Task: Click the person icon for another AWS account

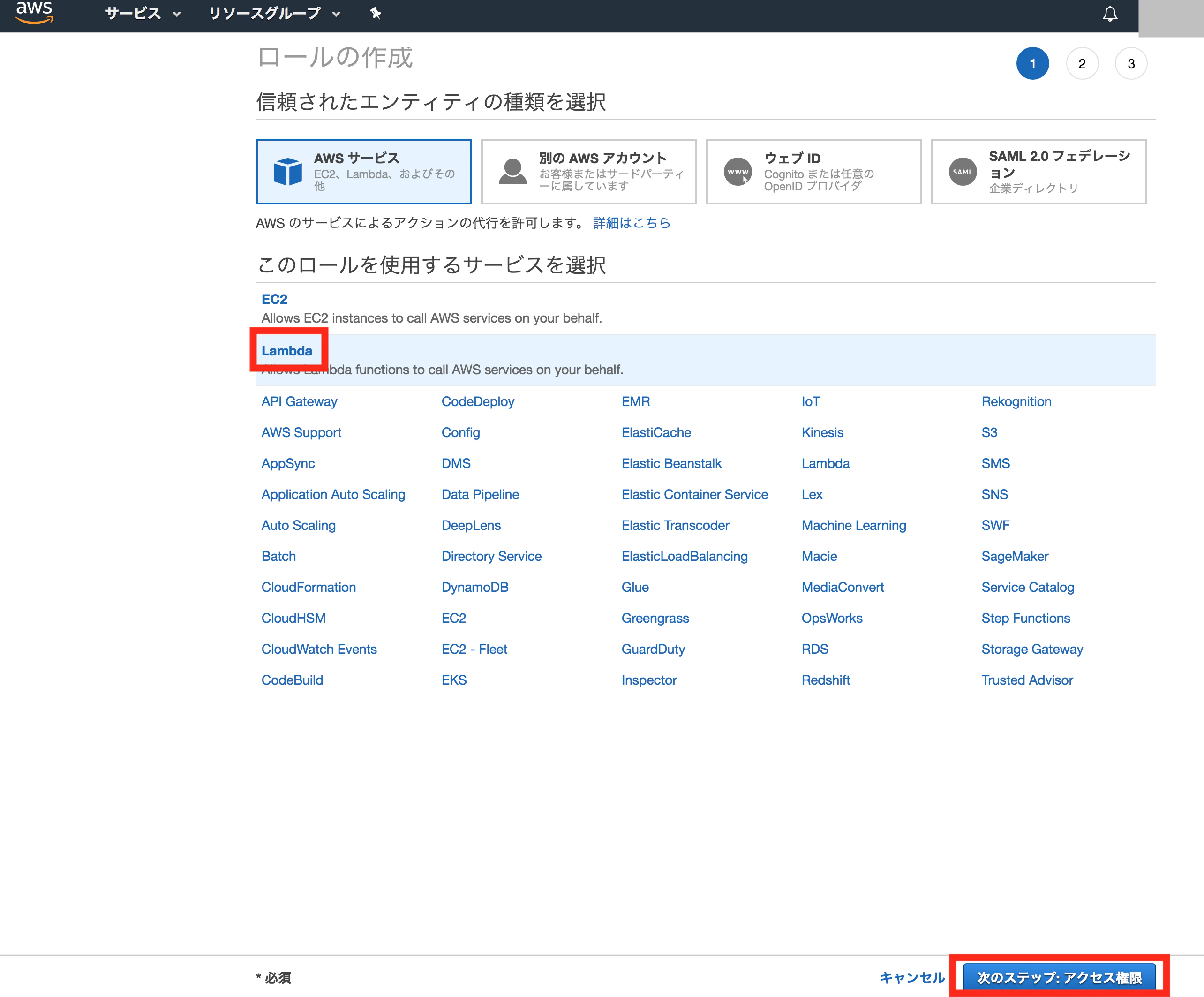Action: pyautogui.click(x=512, y=172)
